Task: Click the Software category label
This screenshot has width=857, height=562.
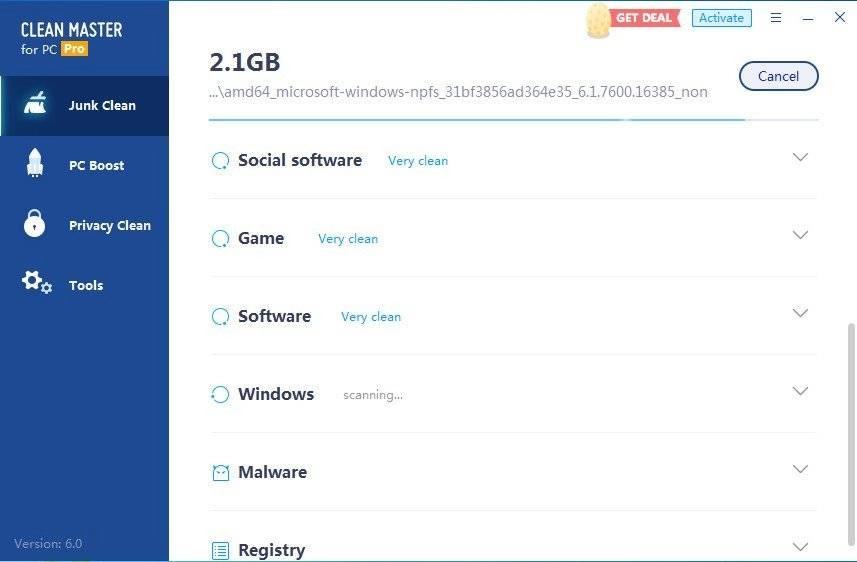Action: click(274, 316)
